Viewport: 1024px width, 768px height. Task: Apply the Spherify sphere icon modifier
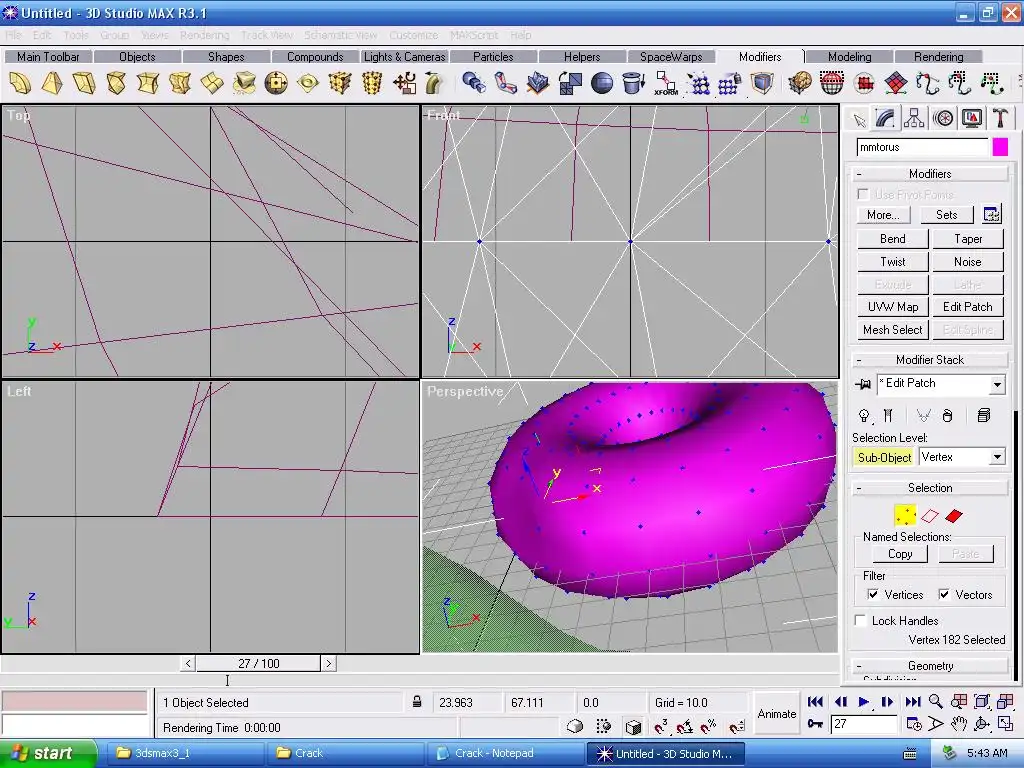pyautogui.click(x=601, y=83)
